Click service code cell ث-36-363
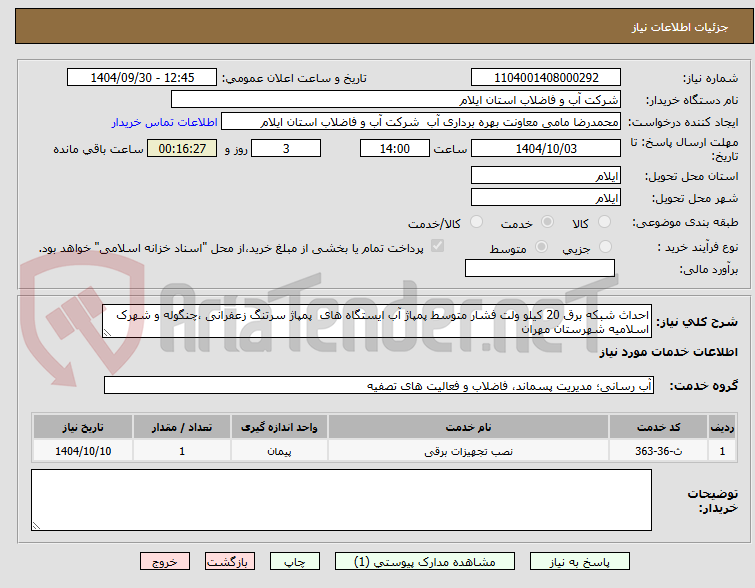Screen dimensions: 755x588 (658, 451)
